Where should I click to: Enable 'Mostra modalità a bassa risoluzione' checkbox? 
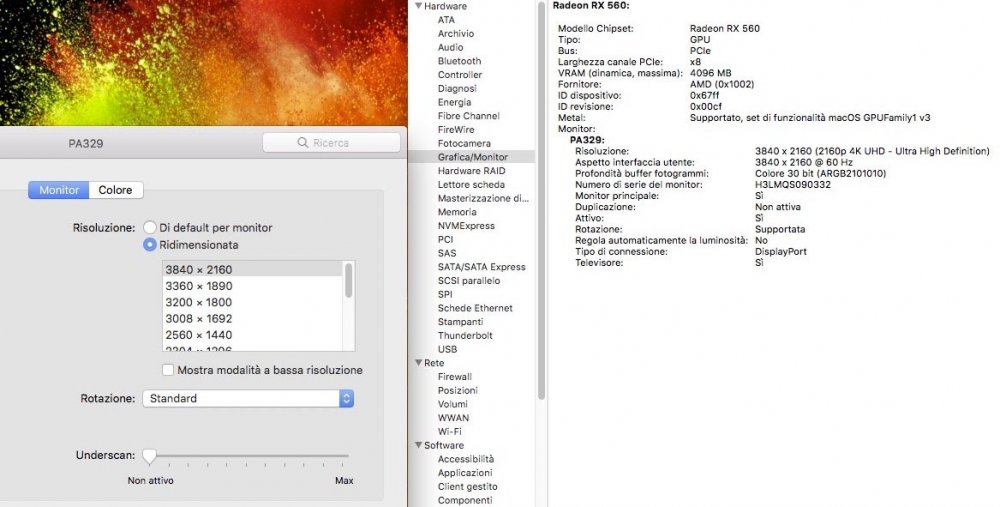click(168, 370)
